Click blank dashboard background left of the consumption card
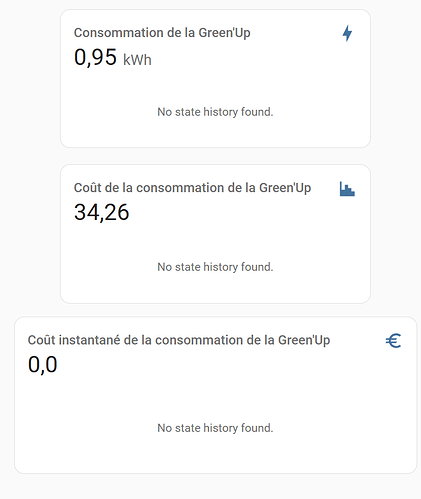The image size is (421, 499). point(30,79)
